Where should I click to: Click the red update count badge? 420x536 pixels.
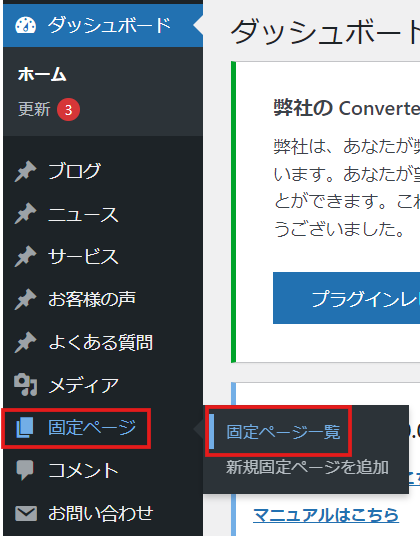click(x=69, y=110)
